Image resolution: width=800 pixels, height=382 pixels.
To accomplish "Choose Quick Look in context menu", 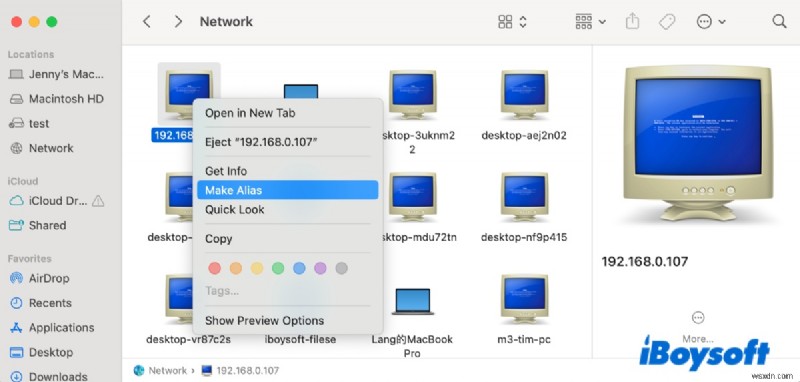I will click(288, 209).
